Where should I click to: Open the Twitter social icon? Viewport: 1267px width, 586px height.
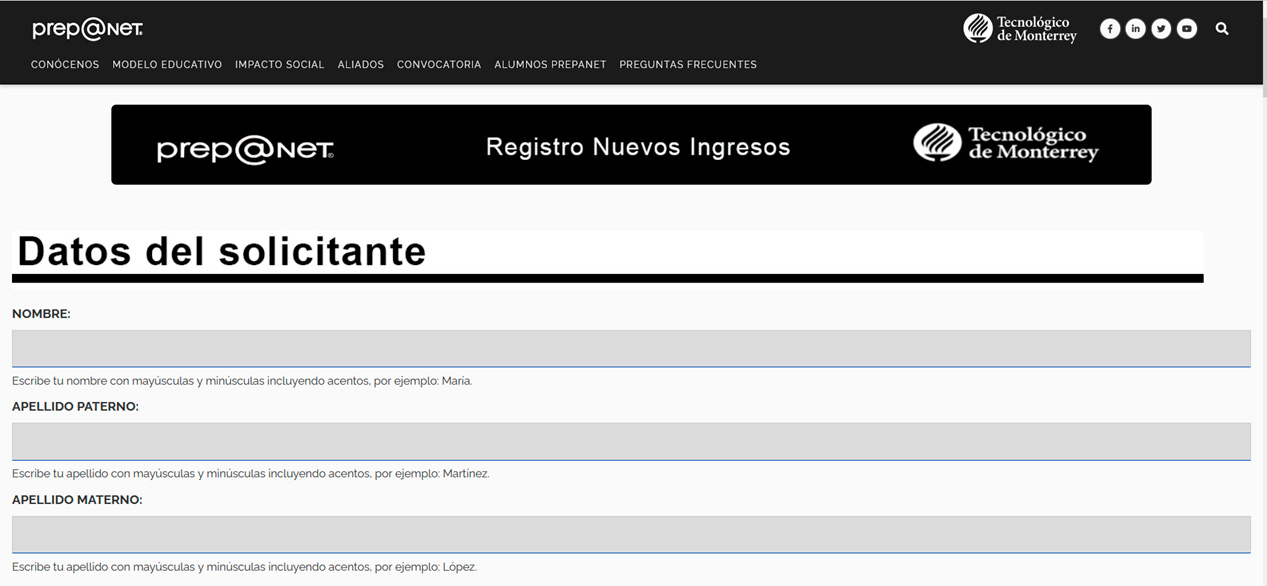tap(1161, 29)
